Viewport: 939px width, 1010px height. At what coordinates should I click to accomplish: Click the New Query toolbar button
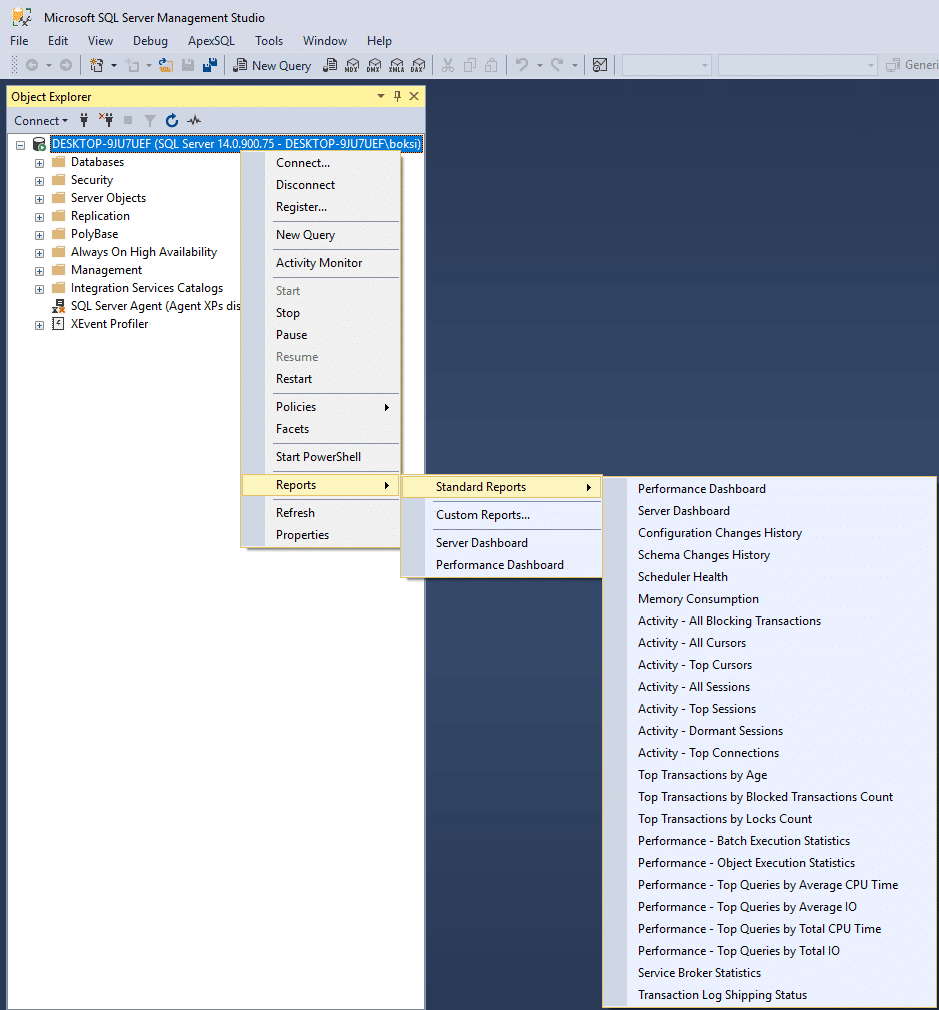coord(272,65)
